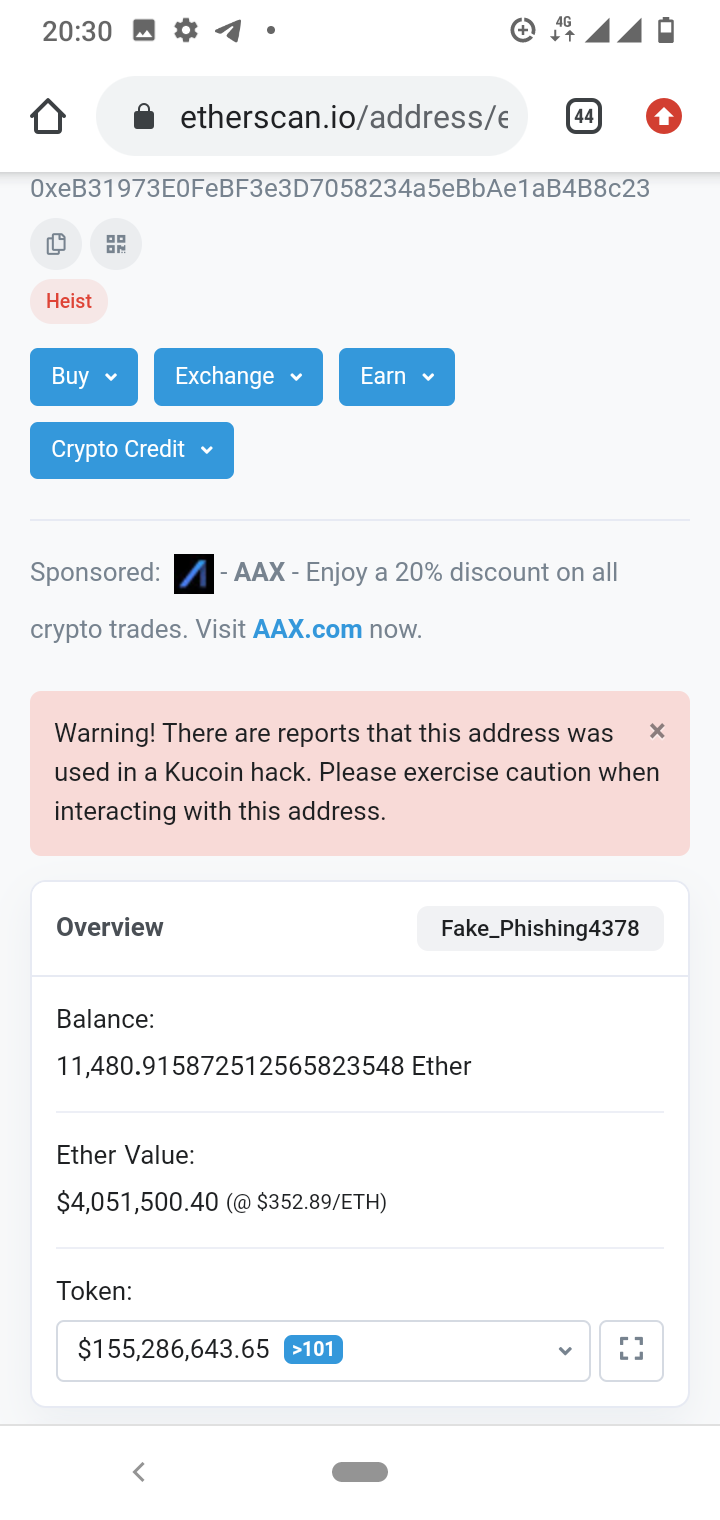Screen dimensions: 720x1520
Task: Open the tab switcher showing 44
Action: (584, 117)
